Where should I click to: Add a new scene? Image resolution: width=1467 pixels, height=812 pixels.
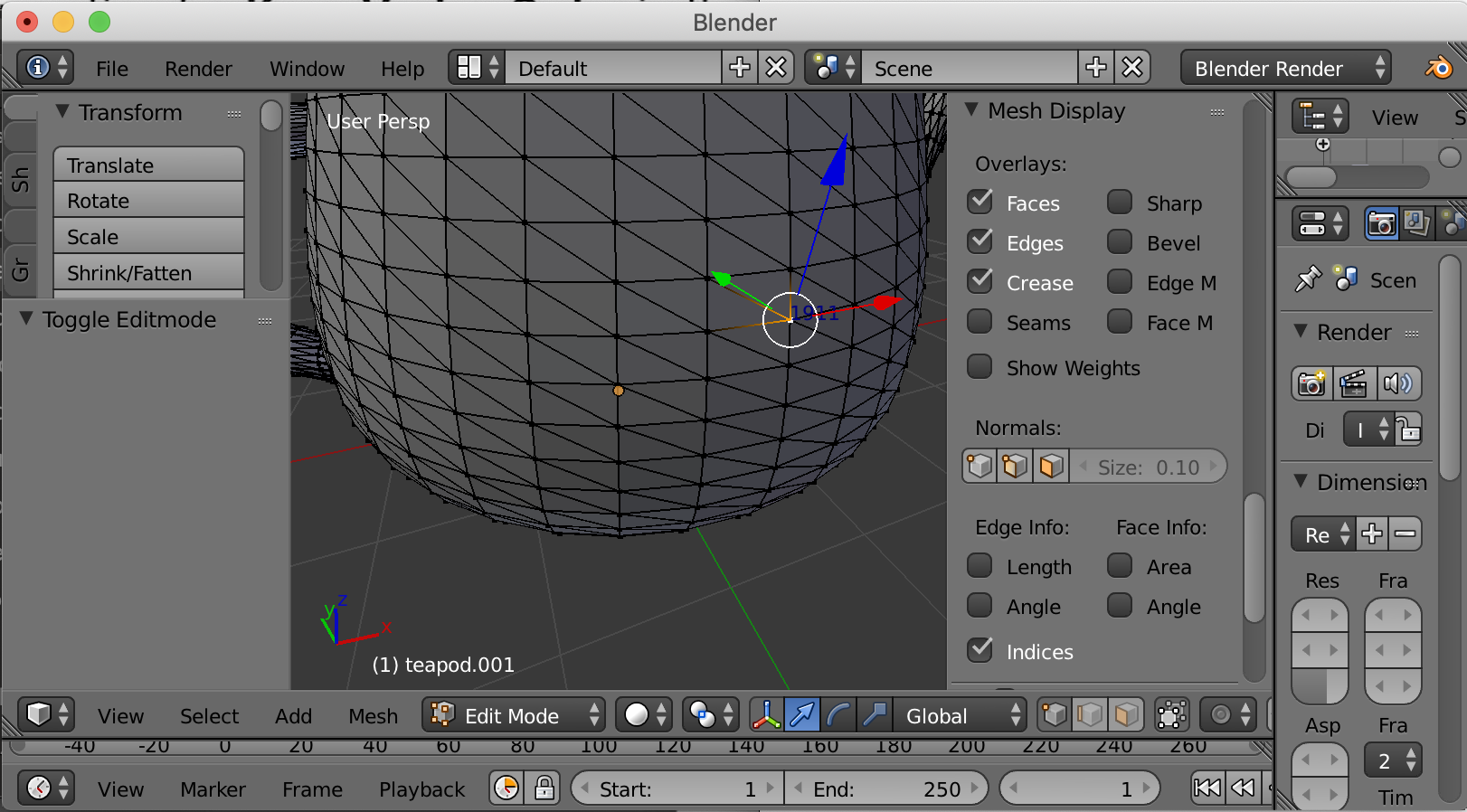click(1096, 68)
